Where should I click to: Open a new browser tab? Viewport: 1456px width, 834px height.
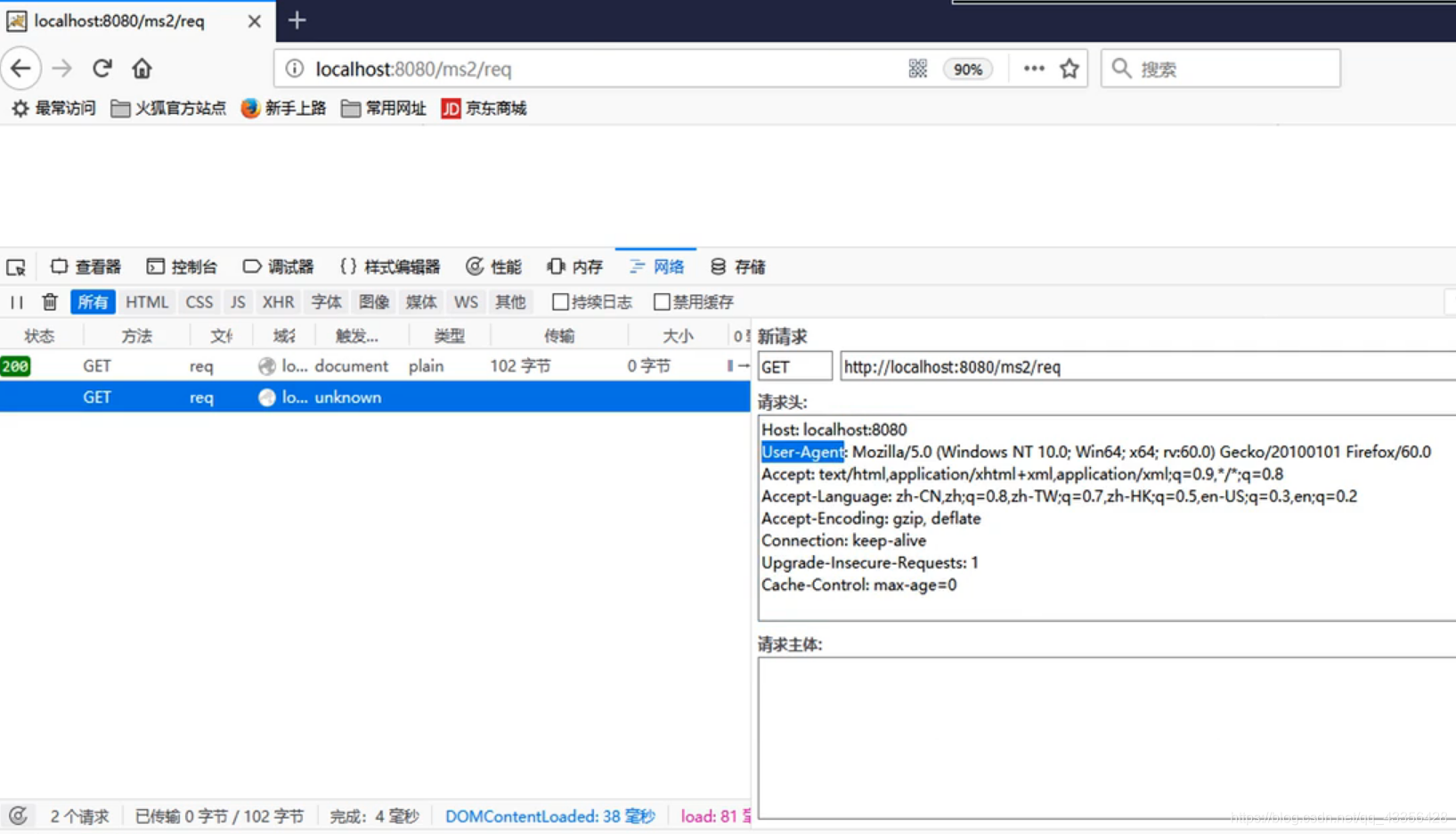(x=297, y=20)
